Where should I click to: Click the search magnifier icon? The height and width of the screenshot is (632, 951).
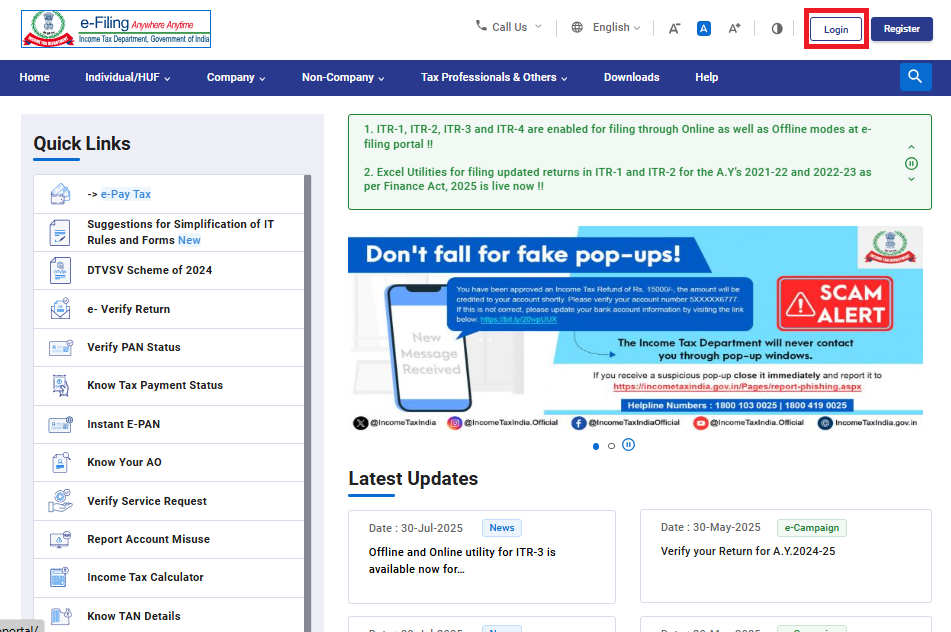915,77
